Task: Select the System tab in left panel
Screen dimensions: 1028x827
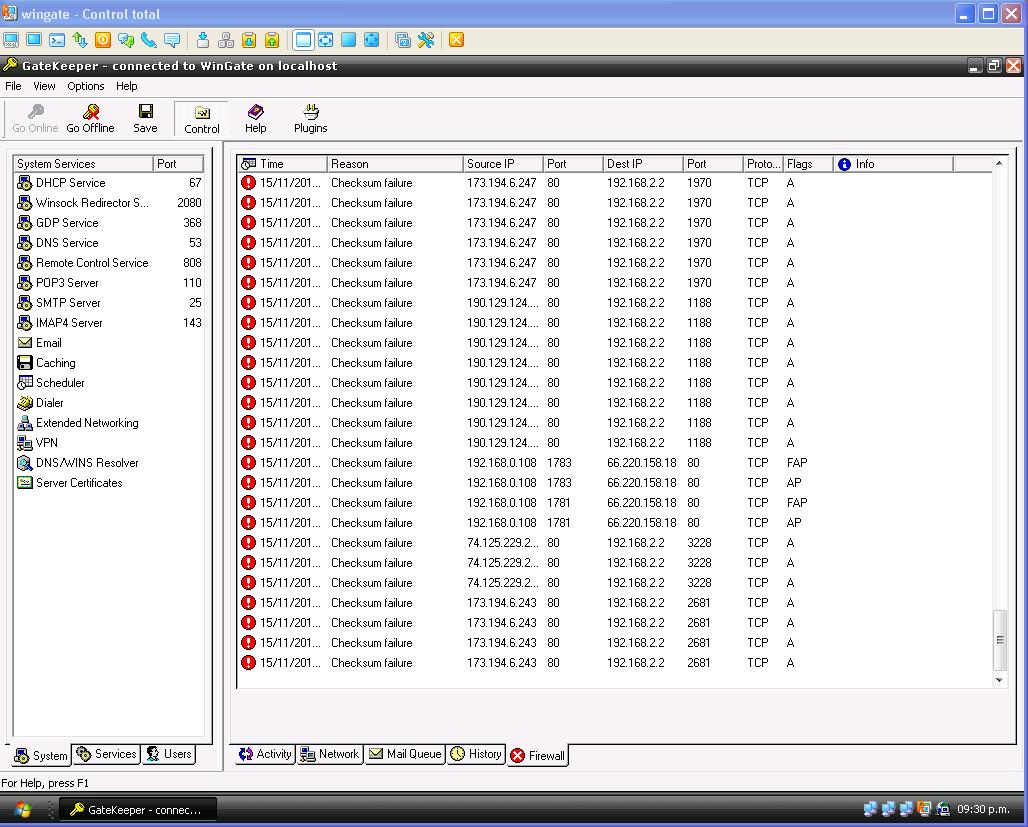Action: pos(41,756)
